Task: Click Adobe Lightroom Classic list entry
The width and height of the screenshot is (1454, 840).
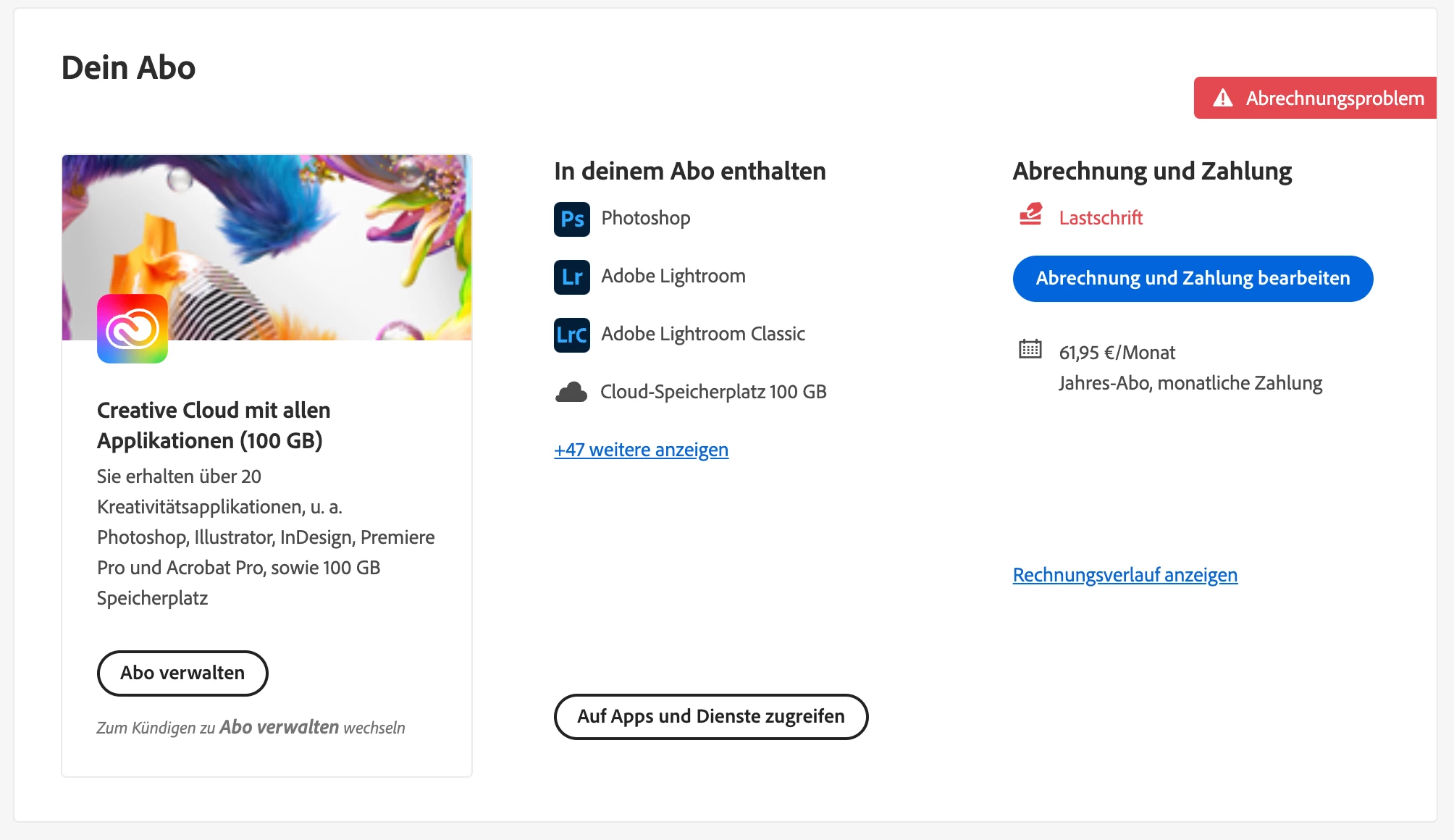Action: pos(702,334)
